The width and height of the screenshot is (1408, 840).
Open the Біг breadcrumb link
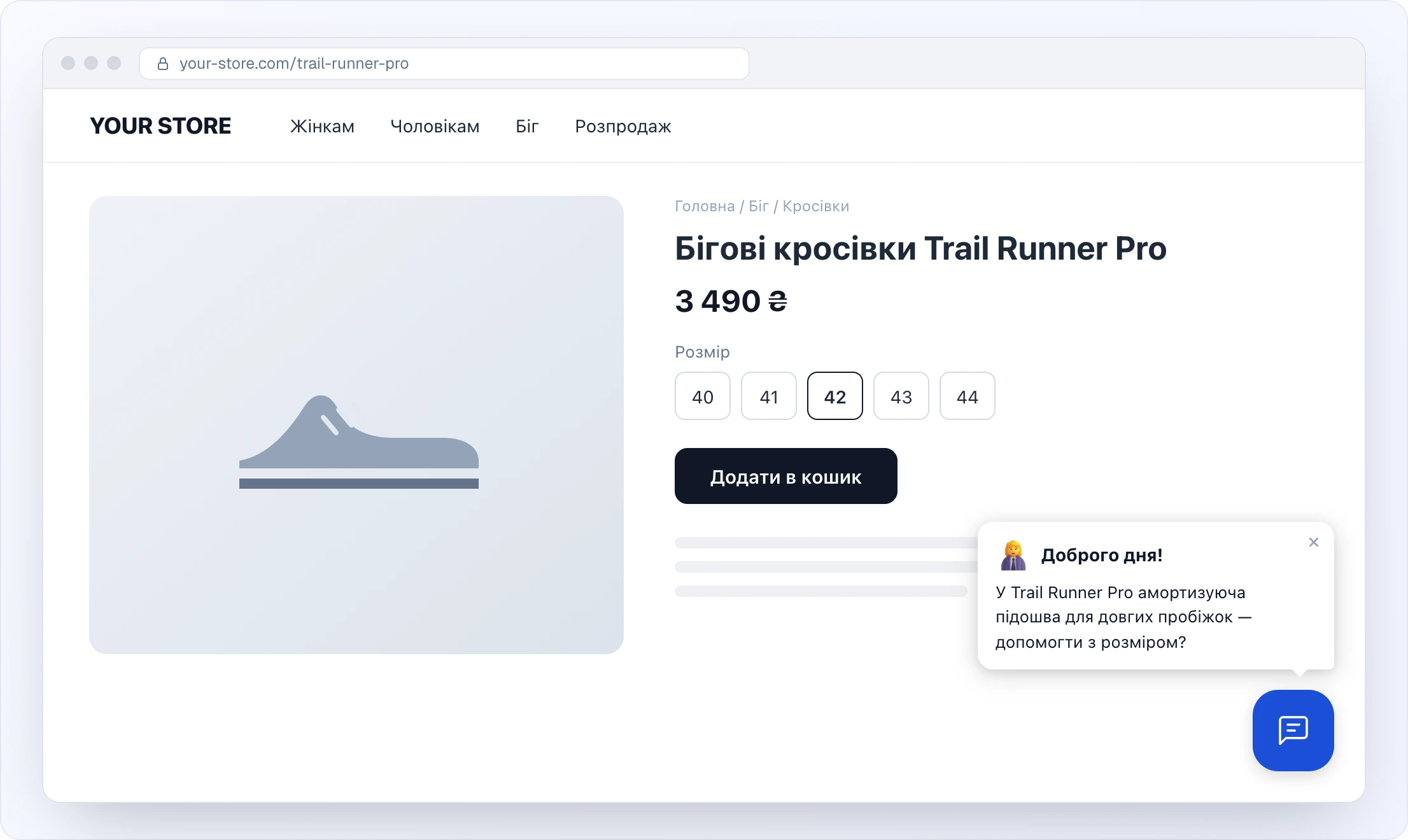tap(759, 206)
